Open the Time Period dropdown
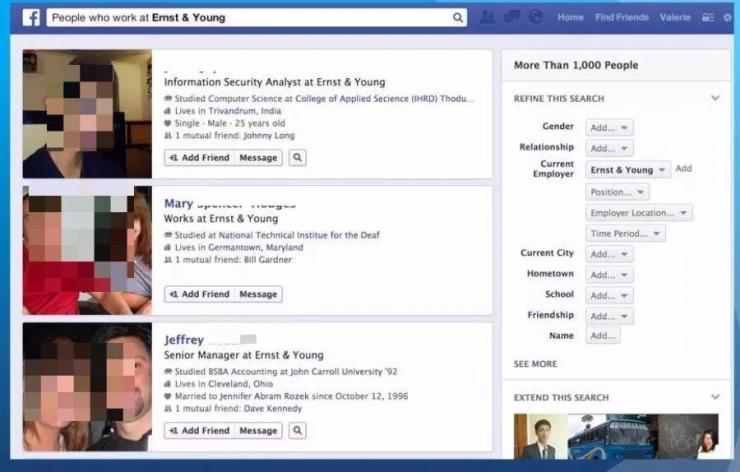Image resolution: width=740 pixels, height=472 pixels. tap(625, 233)
